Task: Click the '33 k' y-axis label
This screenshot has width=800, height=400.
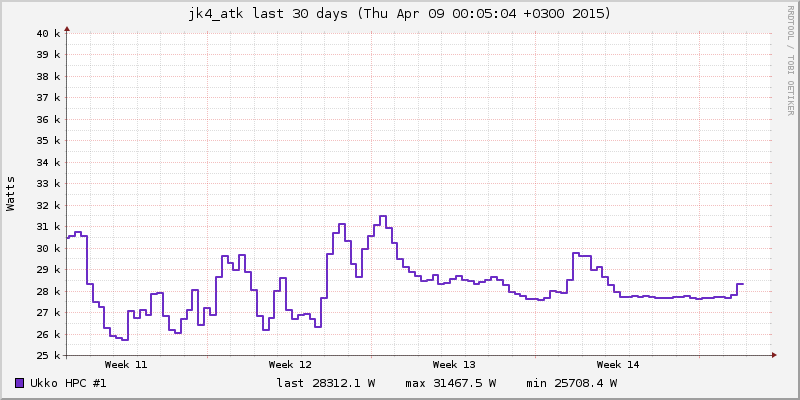Action: tap(49, 184)
